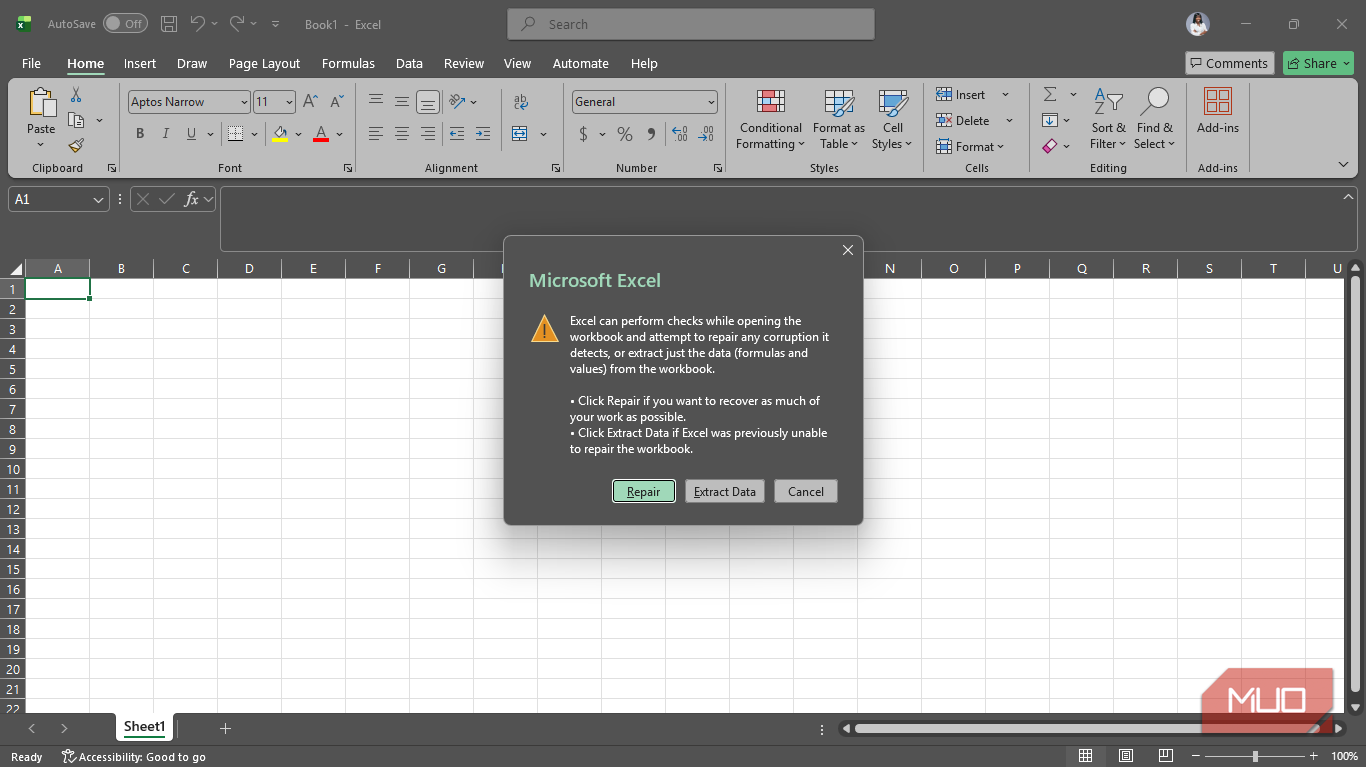Open the Aptos Narrow font name dropdown

point(244,102)
